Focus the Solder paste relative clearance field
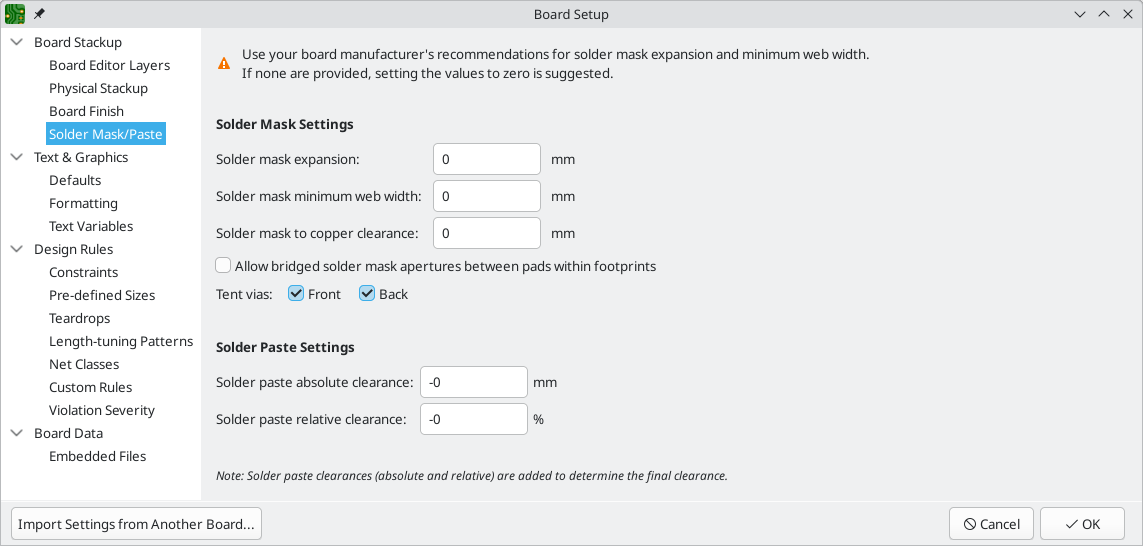 pyautogui.click(x=473, y=419)
